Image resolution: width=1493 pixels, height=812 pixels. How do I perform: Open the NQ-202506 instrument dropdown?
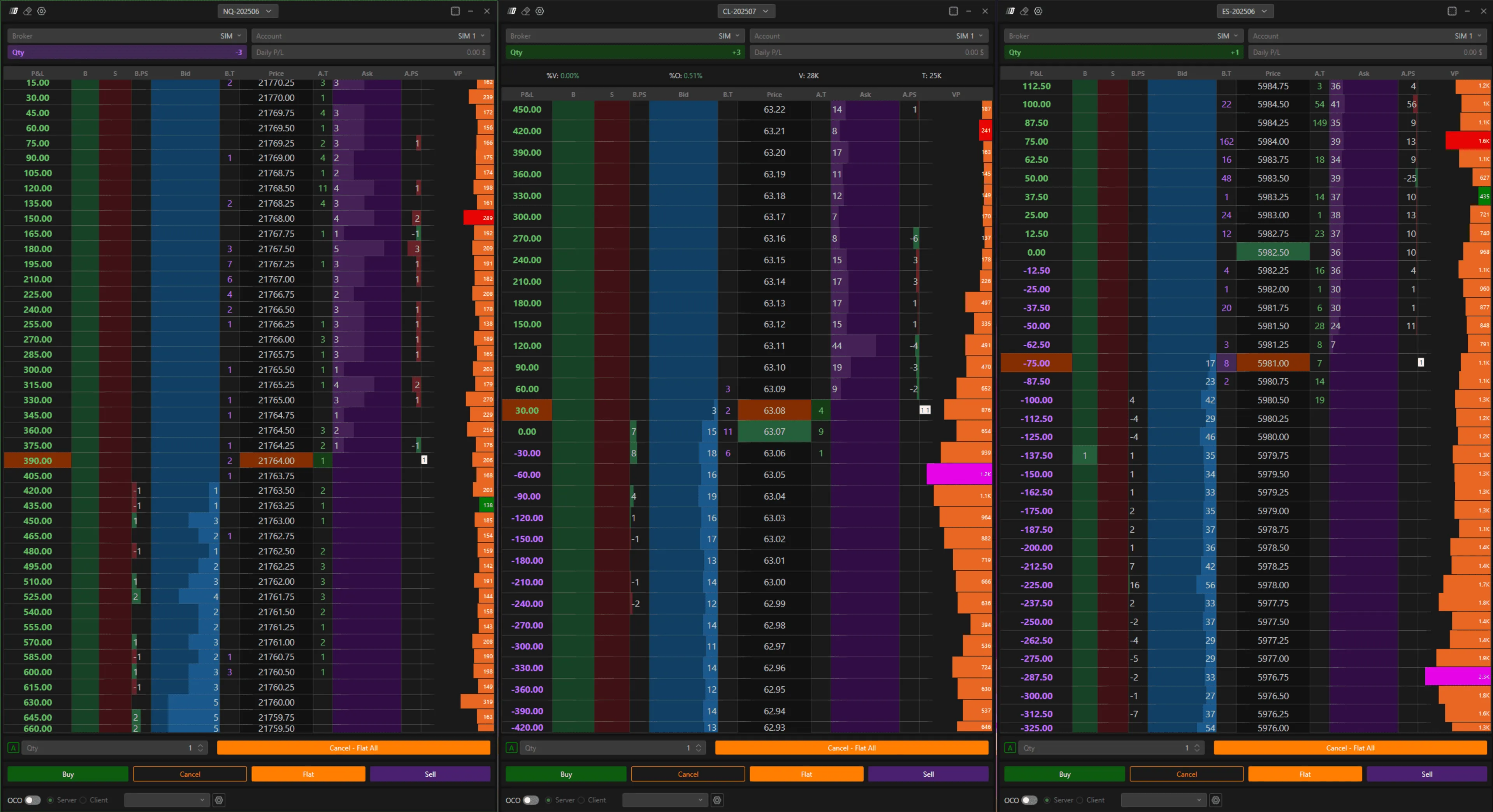248,11
